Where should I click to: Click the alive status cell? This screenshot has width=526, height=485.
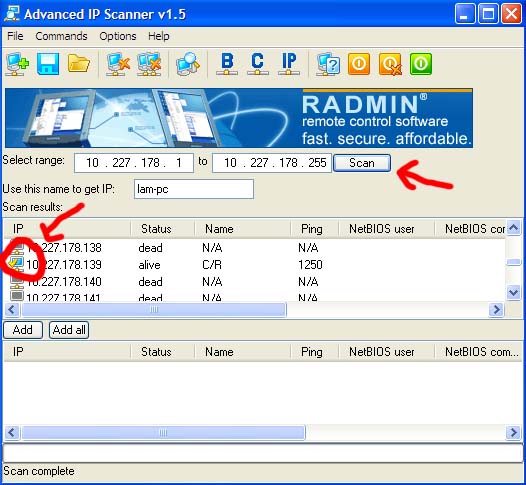tap(150, 265)
